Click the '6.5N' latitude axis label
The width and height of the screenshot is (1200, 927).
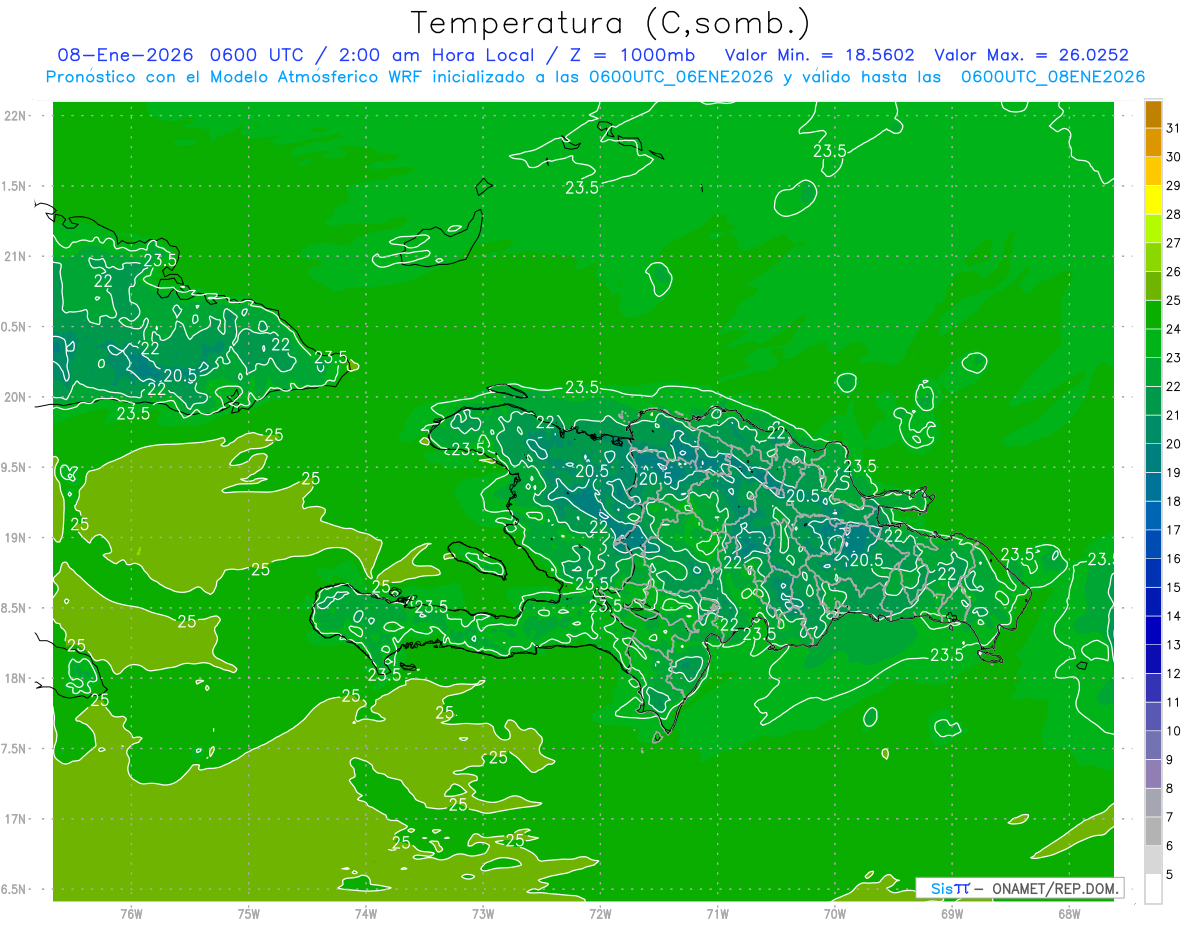point(15,889)
